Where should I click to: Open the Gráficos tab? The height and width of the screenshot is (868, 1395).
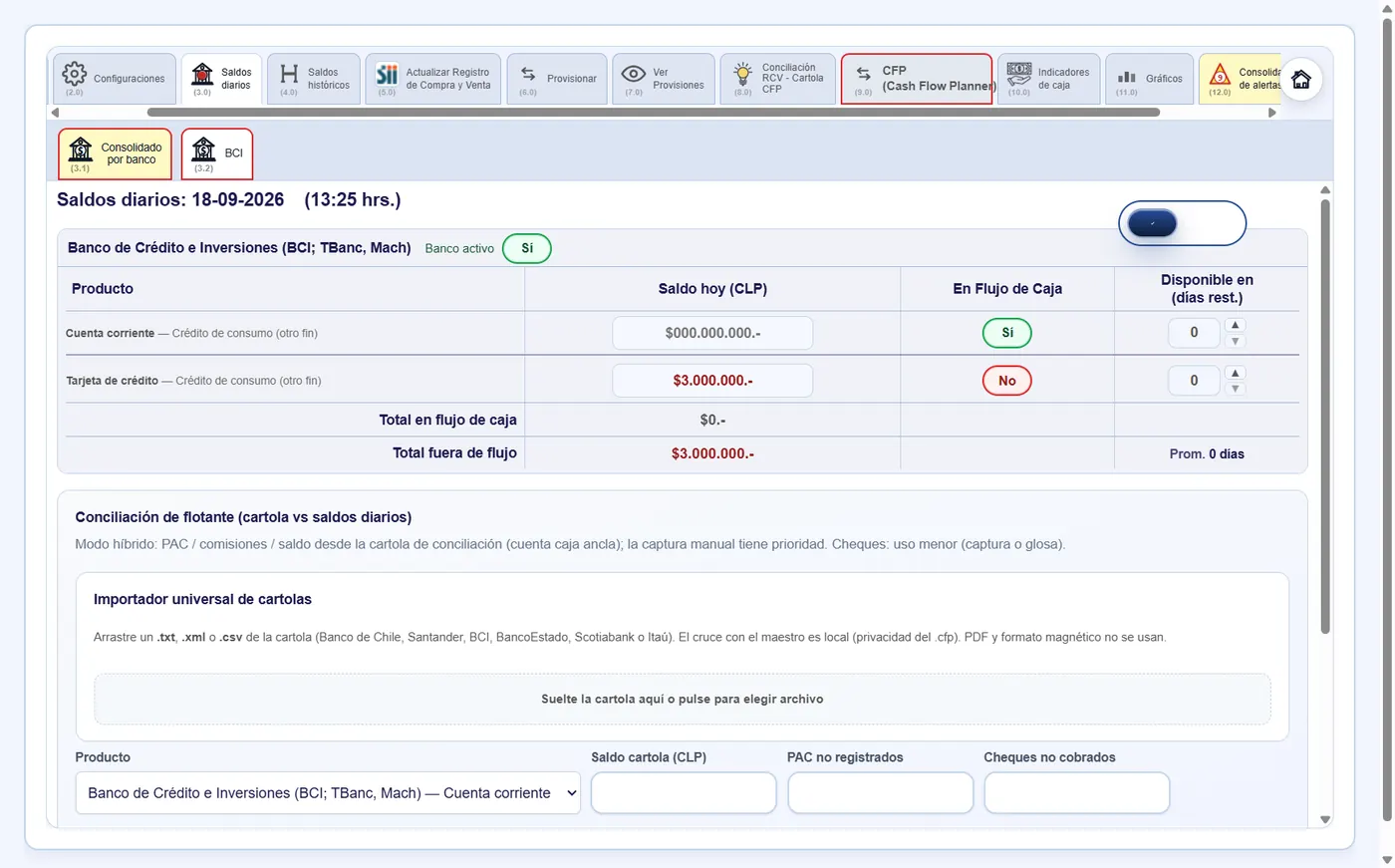(1149, 79)
